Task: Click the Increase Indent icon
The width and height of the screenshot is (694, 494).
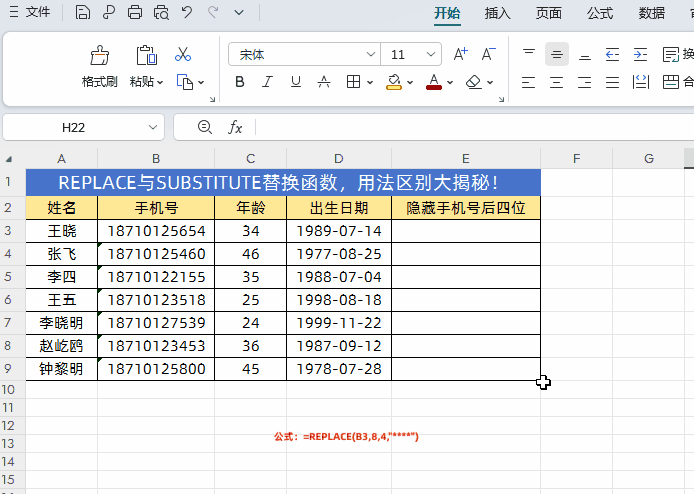Action: coord(640,54)
